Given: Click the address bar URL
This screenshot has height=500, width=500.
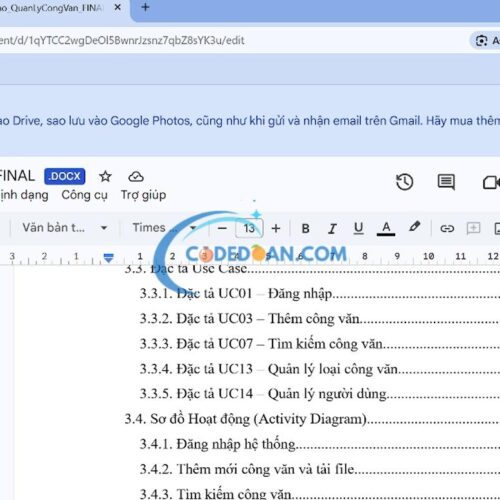Looking at the screenshot, I should pyautogui.click(x=122, y=41).
